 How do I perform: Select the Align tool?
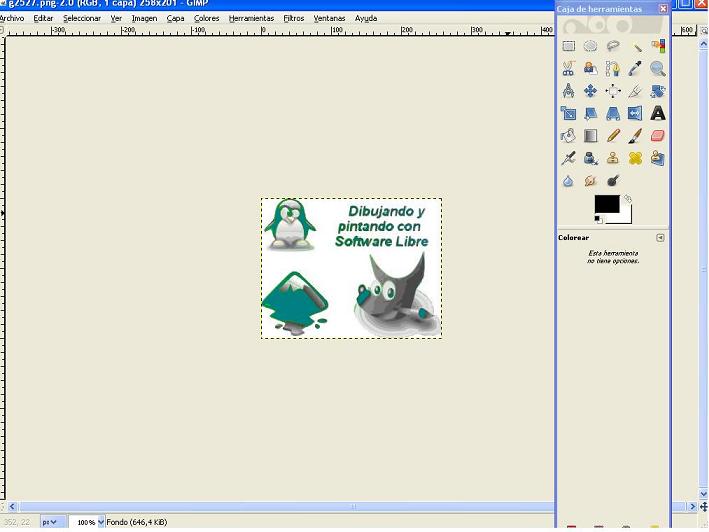tap(613, 91)
